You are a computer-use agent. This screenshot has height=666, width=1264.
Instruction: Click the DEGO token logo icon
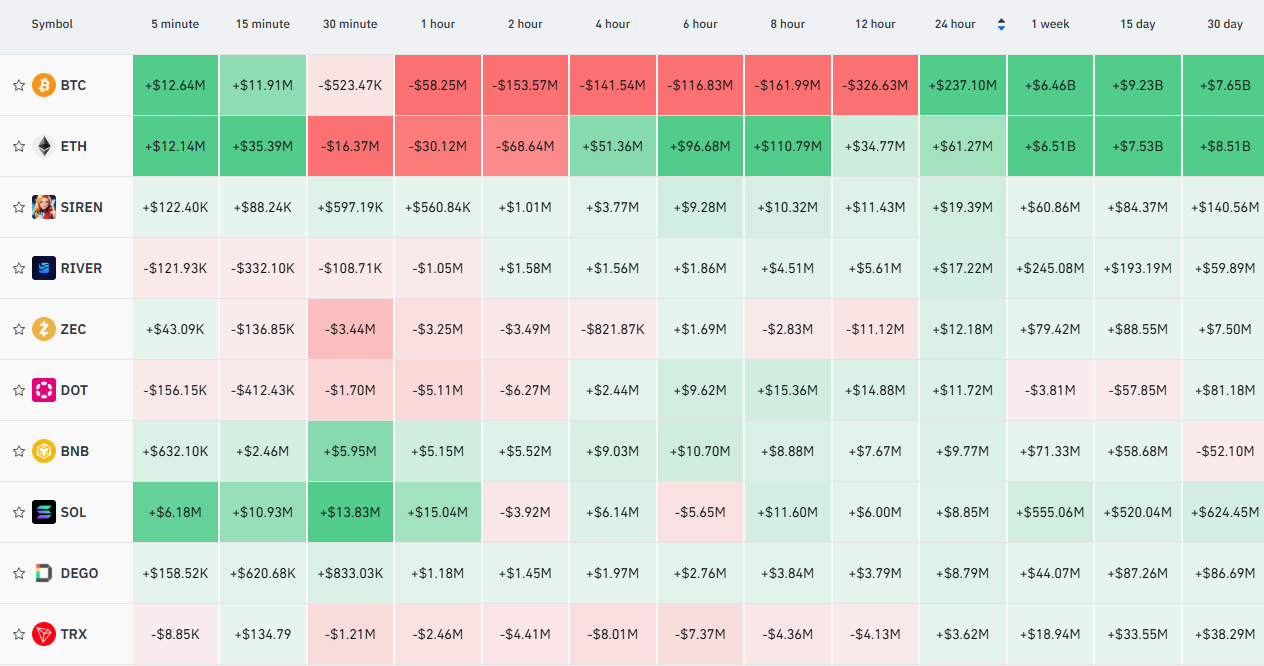(x=44, y=573)
